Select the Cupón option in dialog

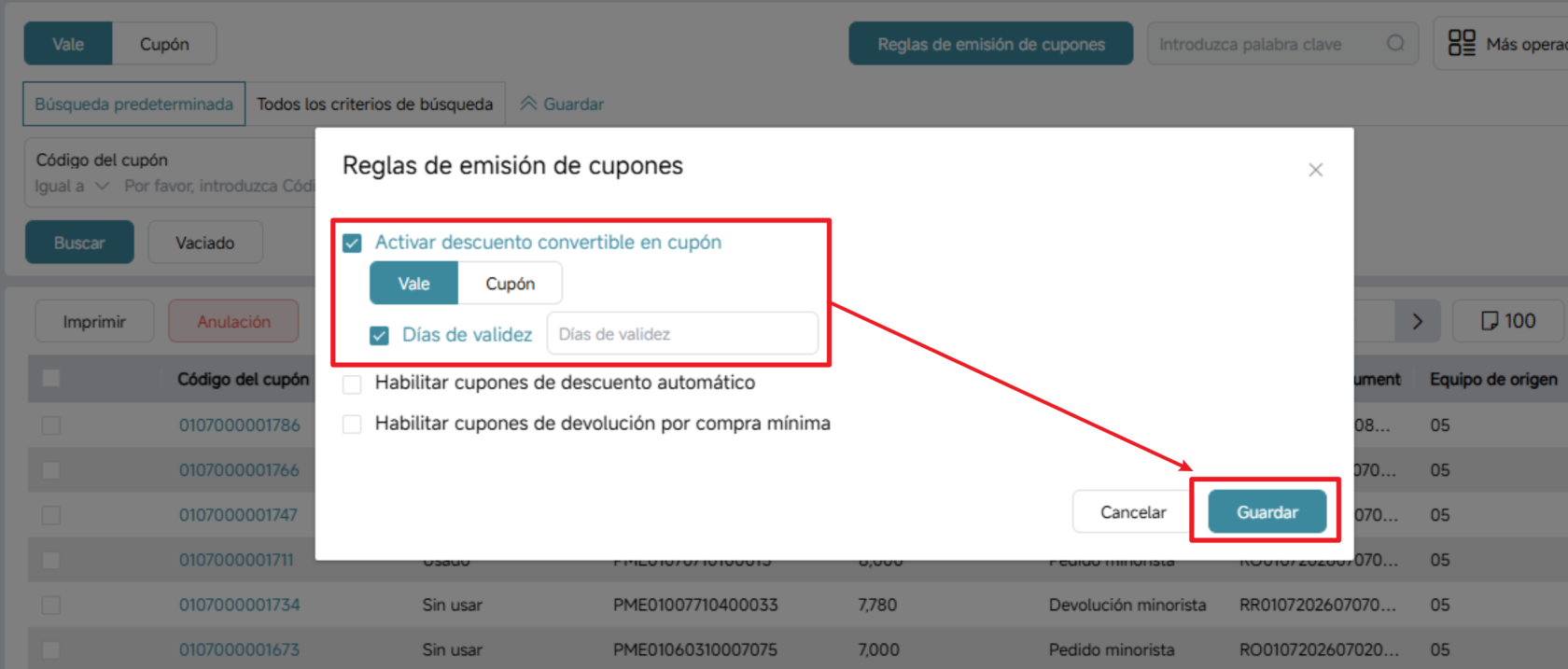click(x=510, y=284)
